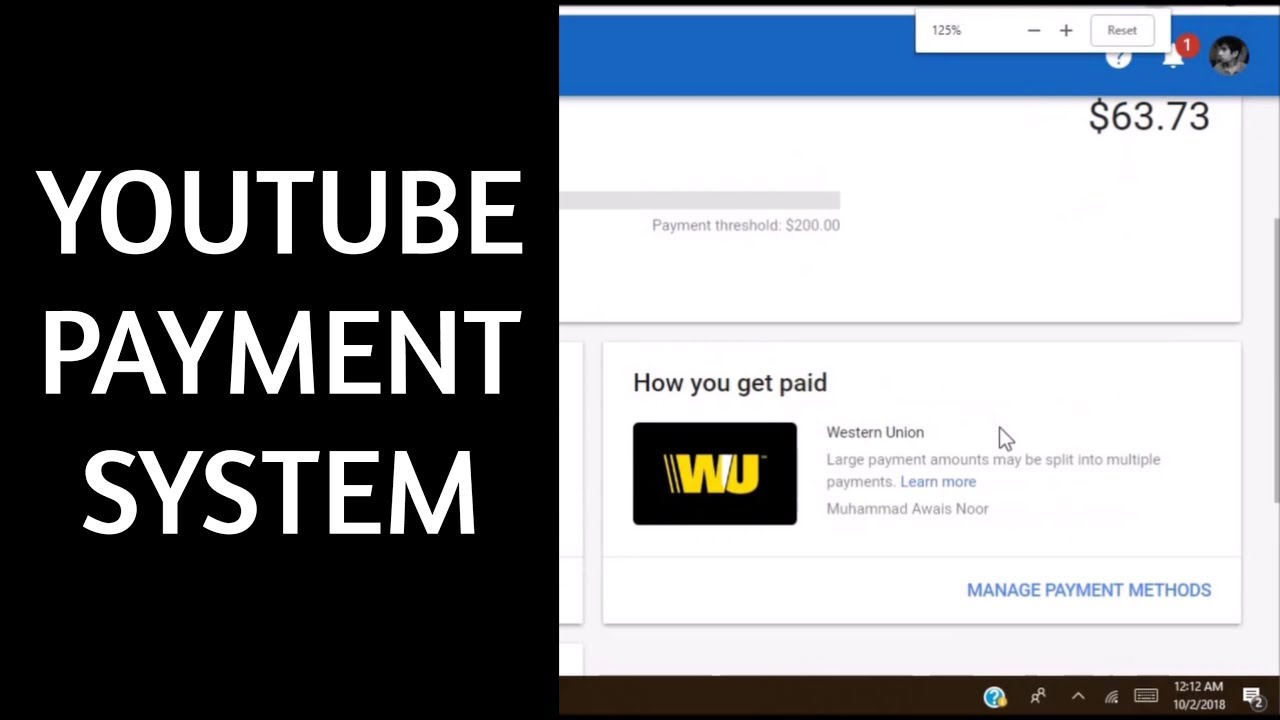
Task: Open the notifications bell
Action: click(1174, 57)
